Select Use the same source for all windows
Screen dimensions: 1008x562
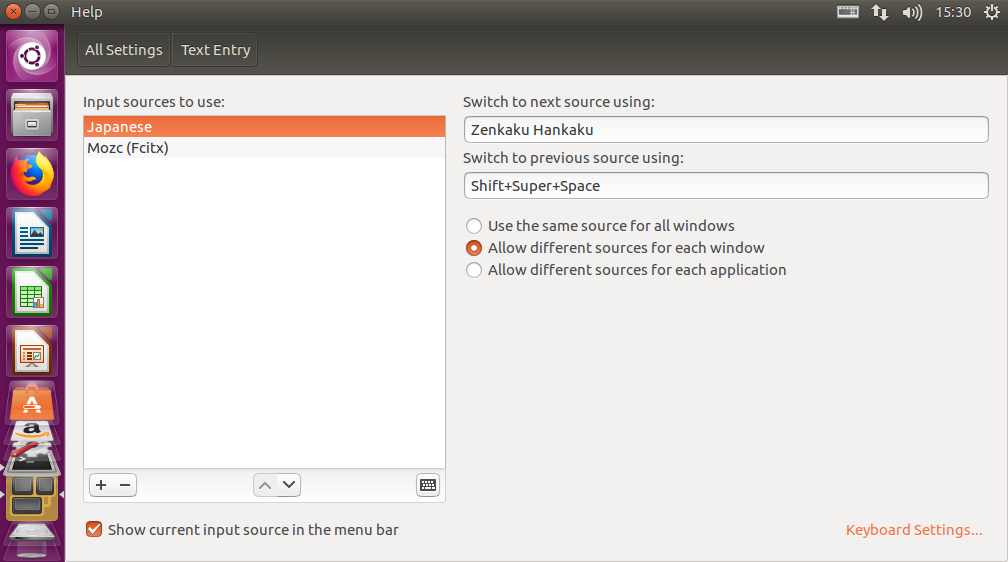tap(600, 226)
